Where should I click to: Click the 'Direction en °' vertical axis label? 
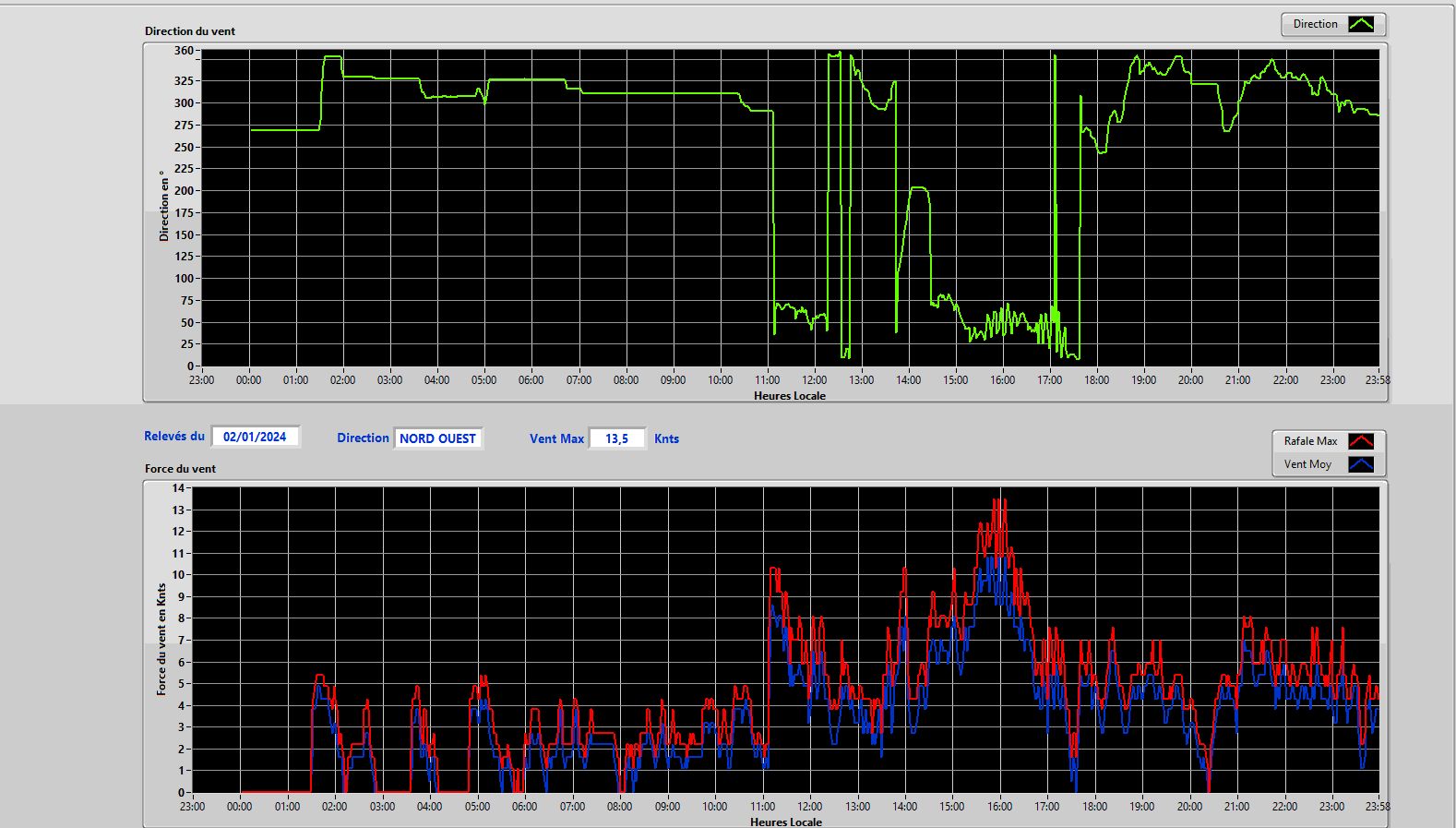[164, 206]
